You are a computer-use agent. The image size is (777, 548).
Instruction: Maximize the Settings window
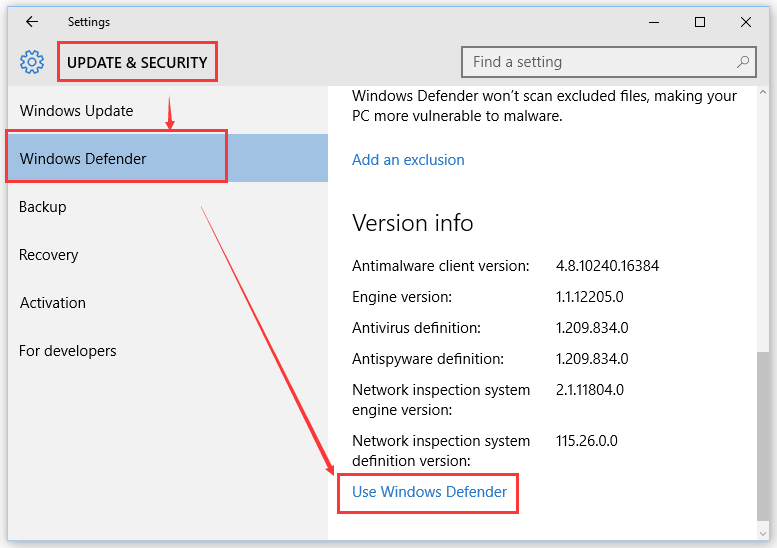700,22
